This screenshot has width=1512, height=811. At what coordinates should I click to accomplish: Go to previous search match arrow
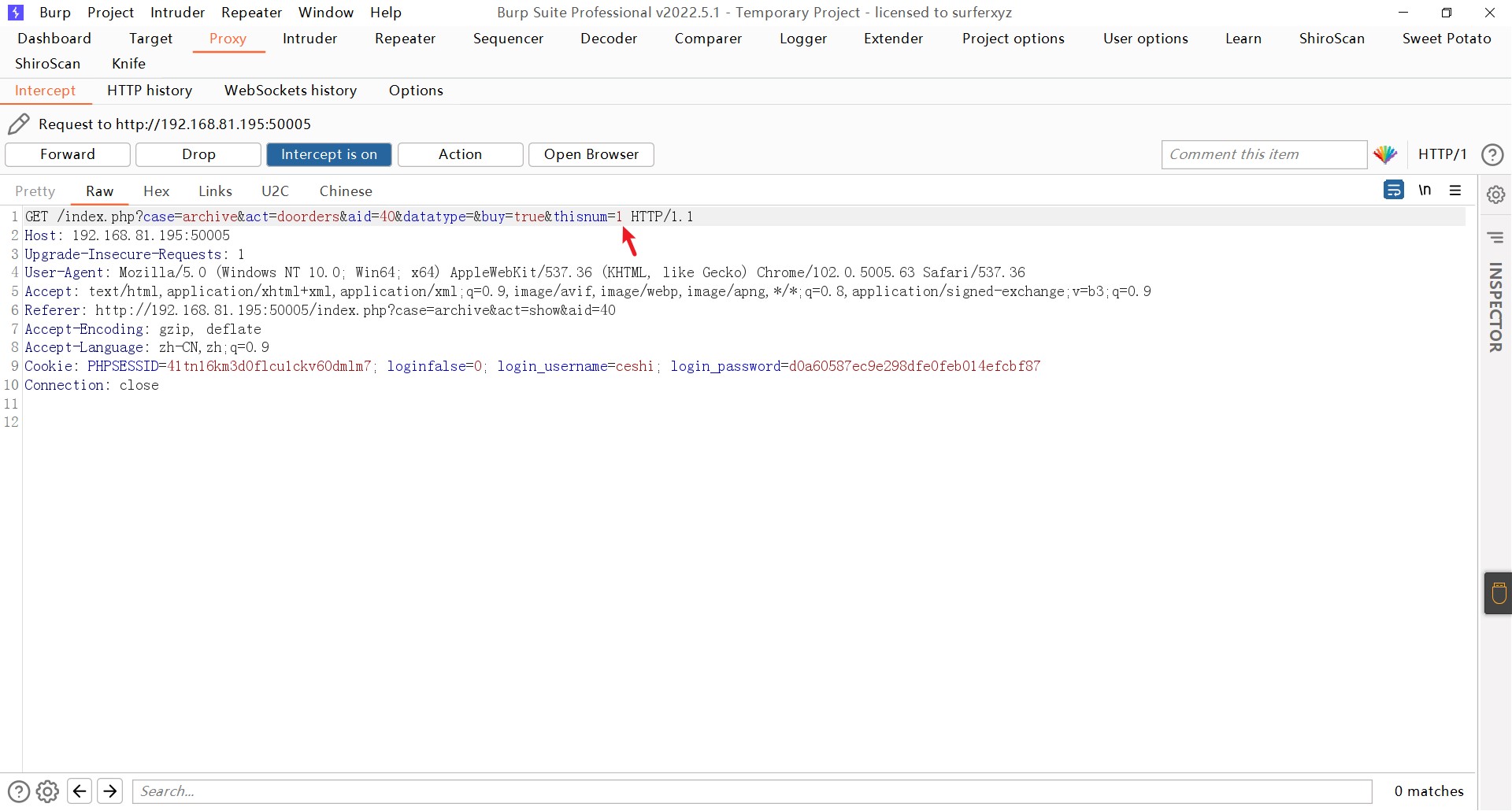80,791
